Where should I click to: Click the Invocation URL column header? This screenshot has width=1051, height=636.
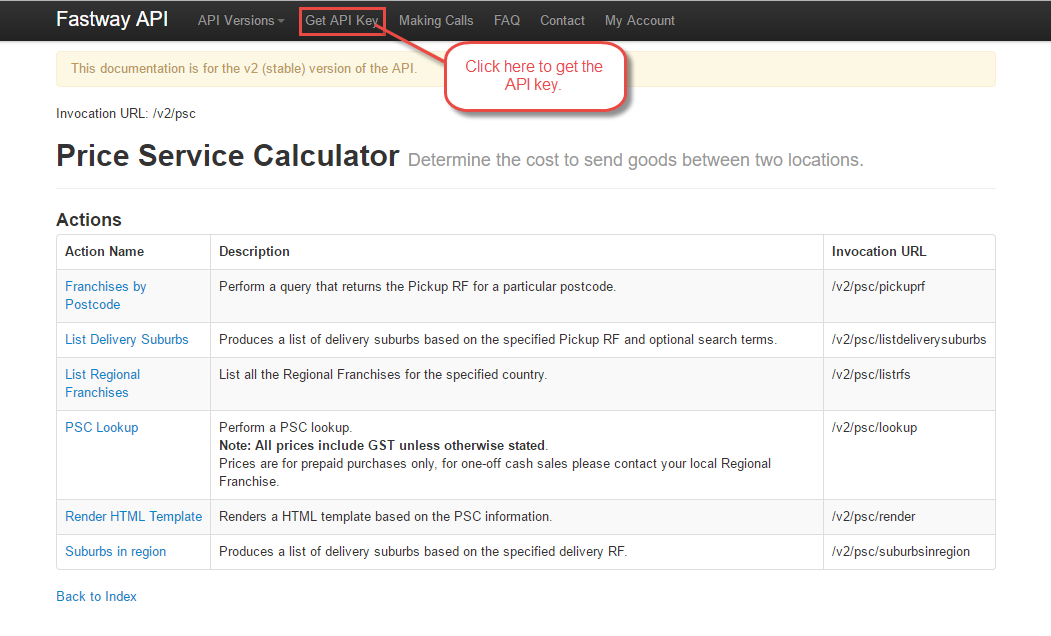click(879, 251)
